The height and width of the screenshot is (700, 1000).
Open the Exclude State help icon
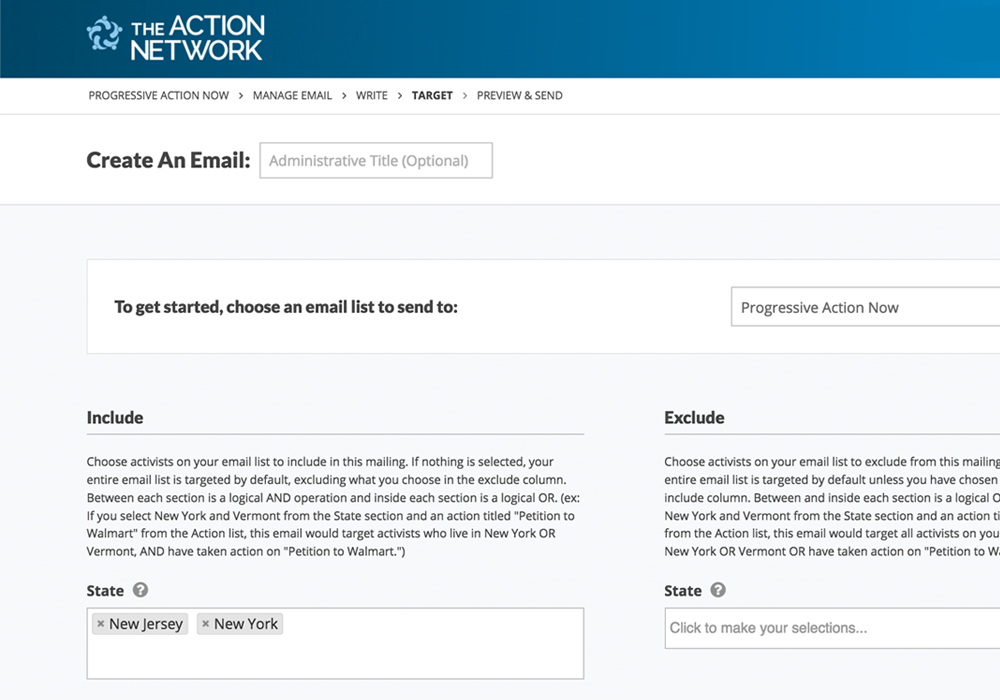pos(718,590)
